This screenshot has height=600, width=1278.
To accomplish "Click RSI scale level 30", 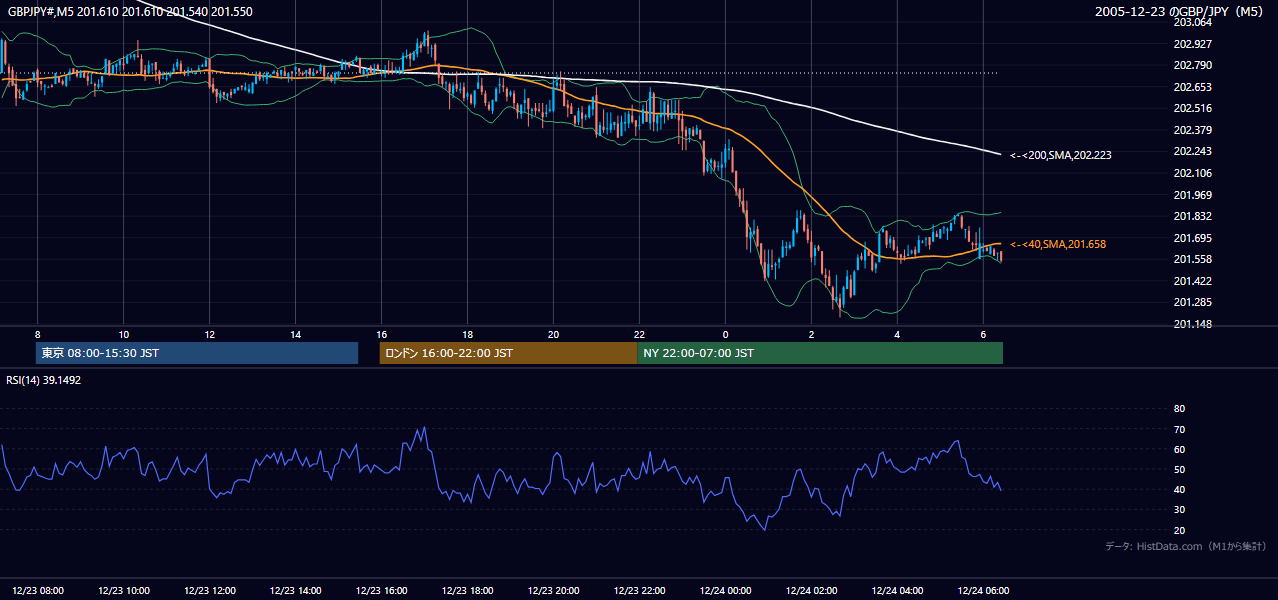I will click(1179, 510).
